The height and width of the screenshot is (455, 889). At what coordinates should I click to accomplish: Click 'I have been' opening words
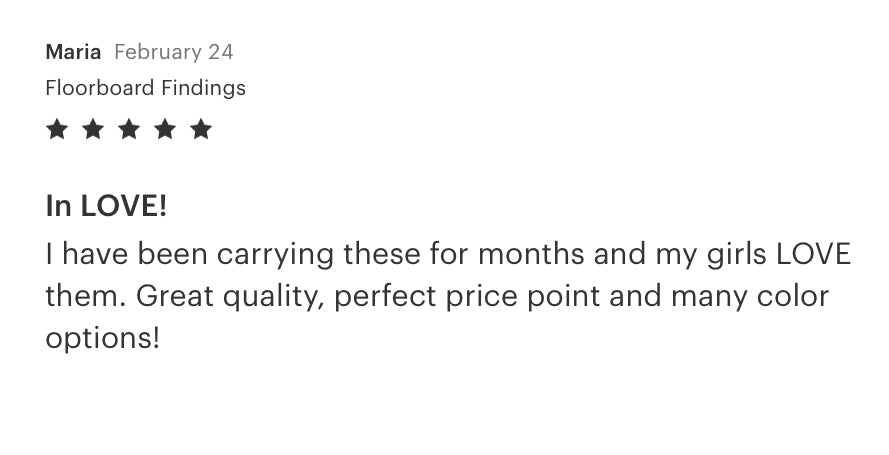point(126,253)
